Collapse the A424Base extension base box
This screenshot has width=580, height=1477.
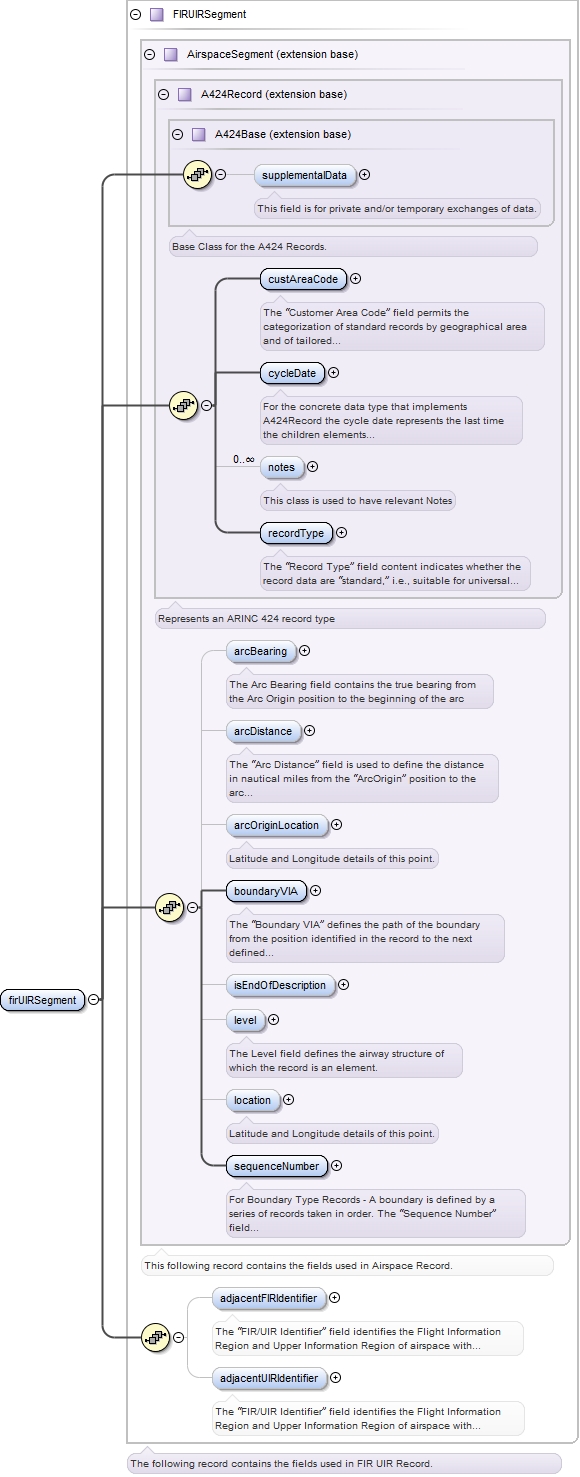(177, 135)
